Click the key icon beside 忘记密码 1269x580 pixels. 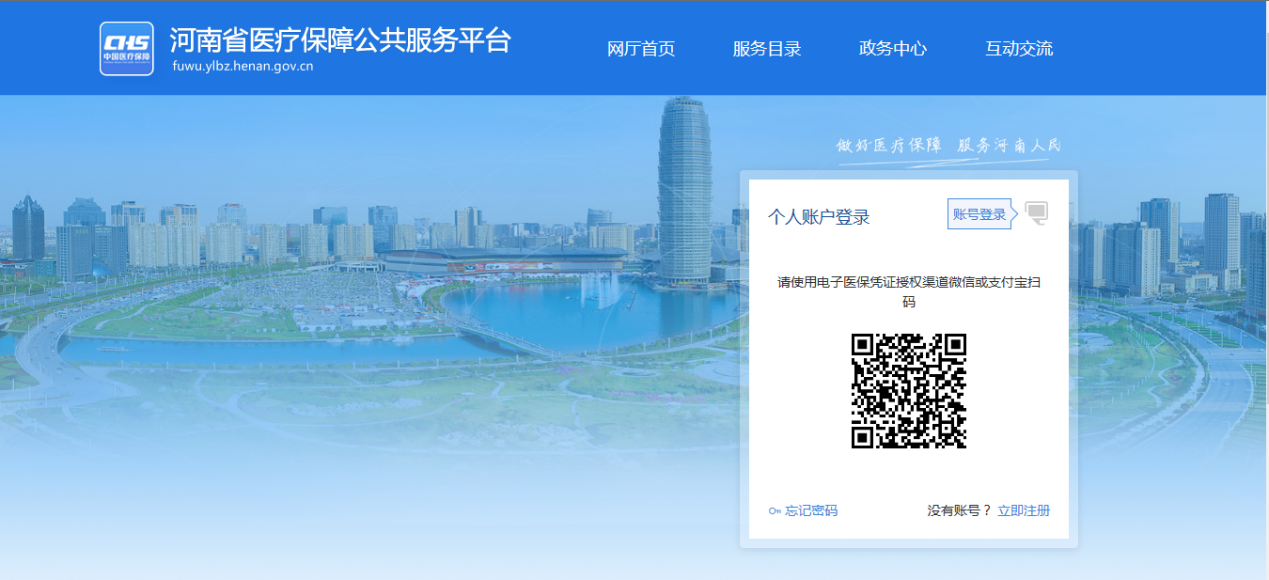click(x=774, y=511)
